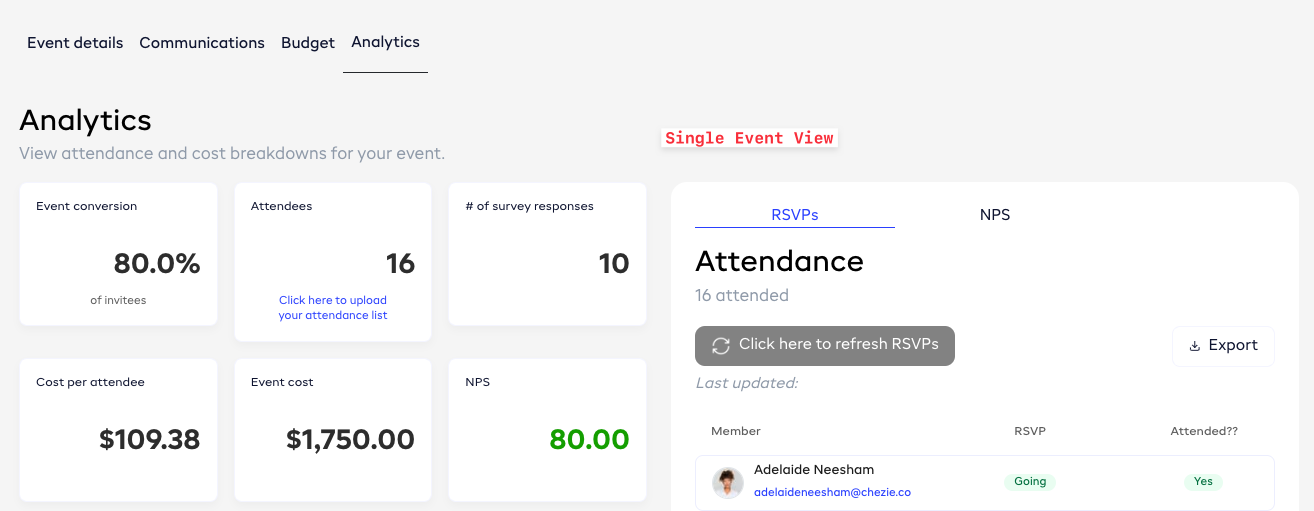Viewport: 1314px width, 511px height.
Task: Show the NPS tab in attendance panel
Action: click(995, 215)
